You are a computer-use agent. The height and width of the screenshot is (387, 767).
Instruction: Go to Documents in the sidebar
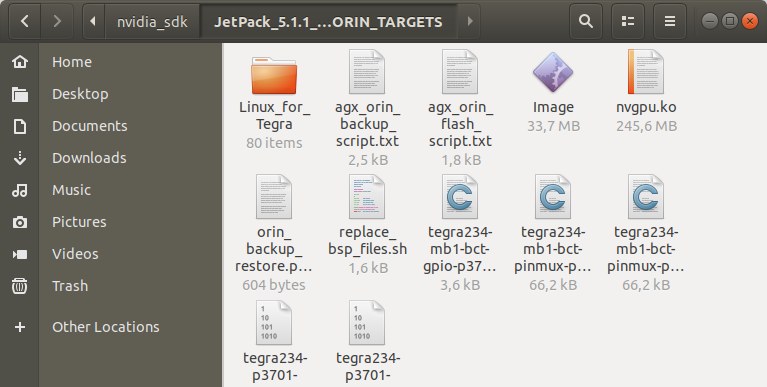(x=90, y=126)
